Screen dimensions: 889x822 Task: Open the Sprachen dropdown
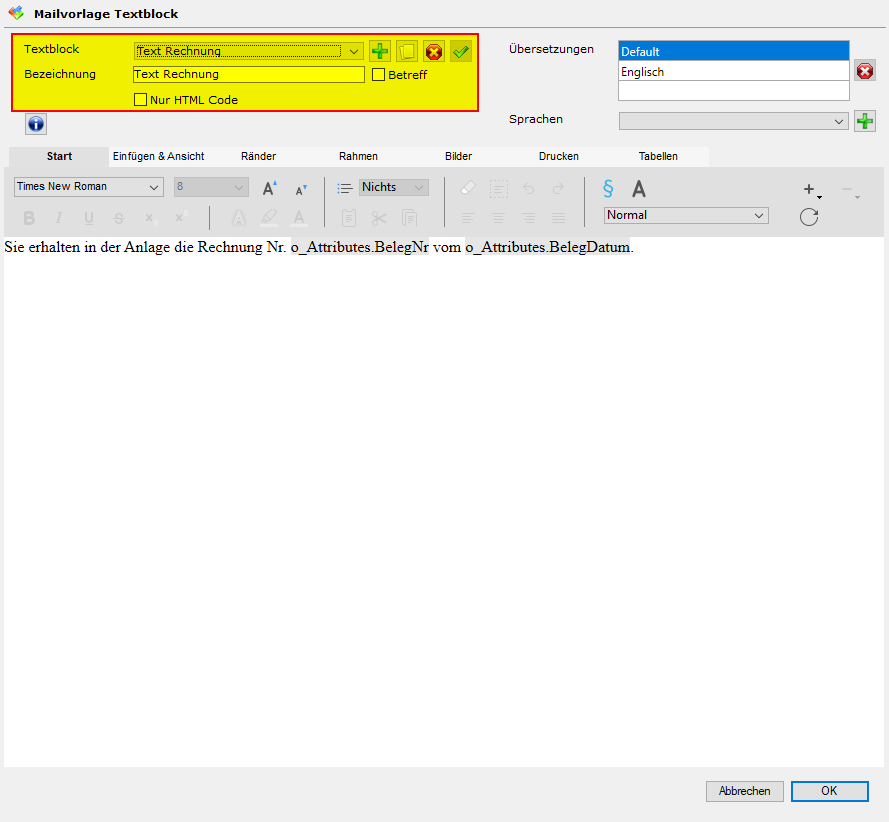click(839, 121)
